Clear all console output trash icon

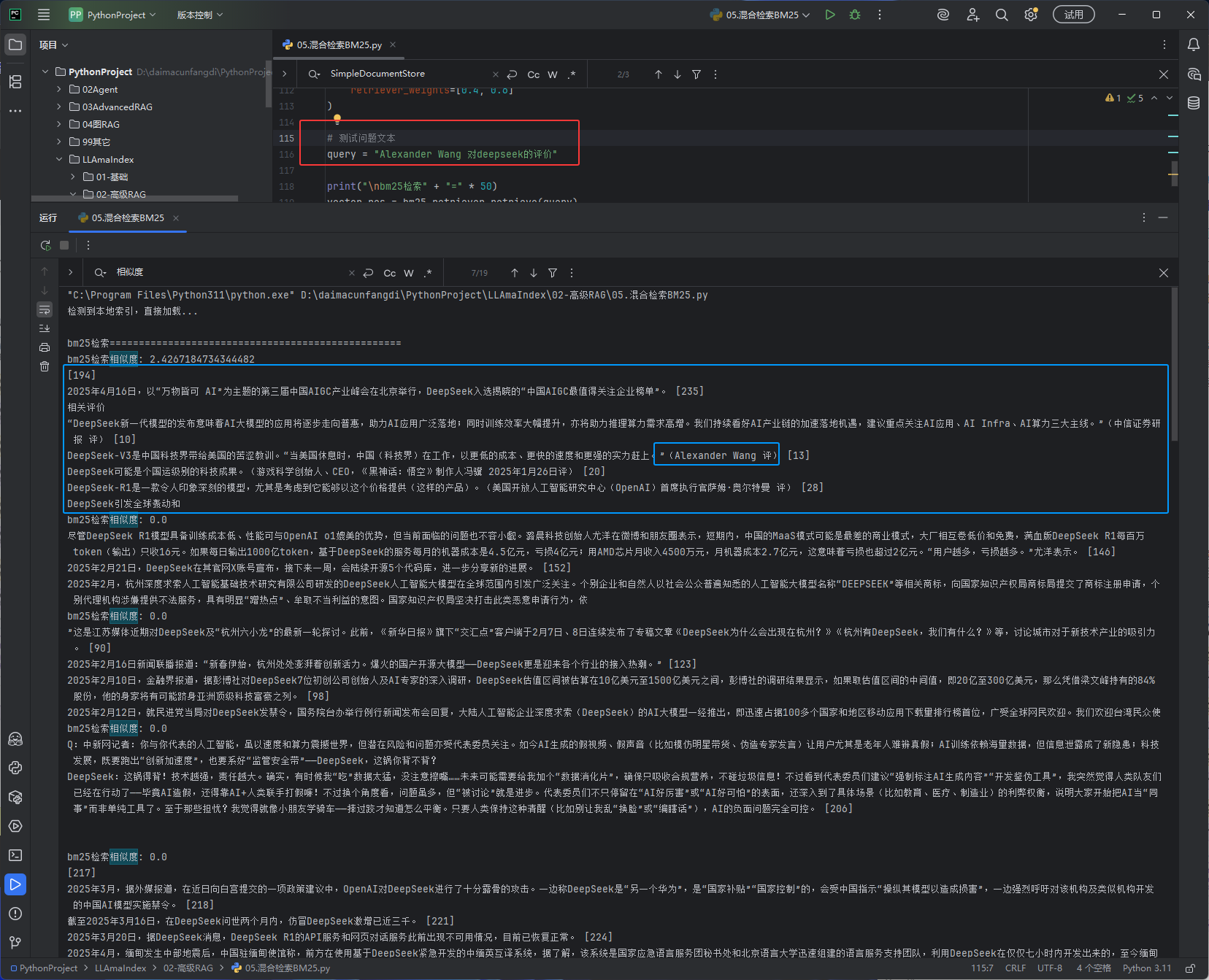point(45,366)
